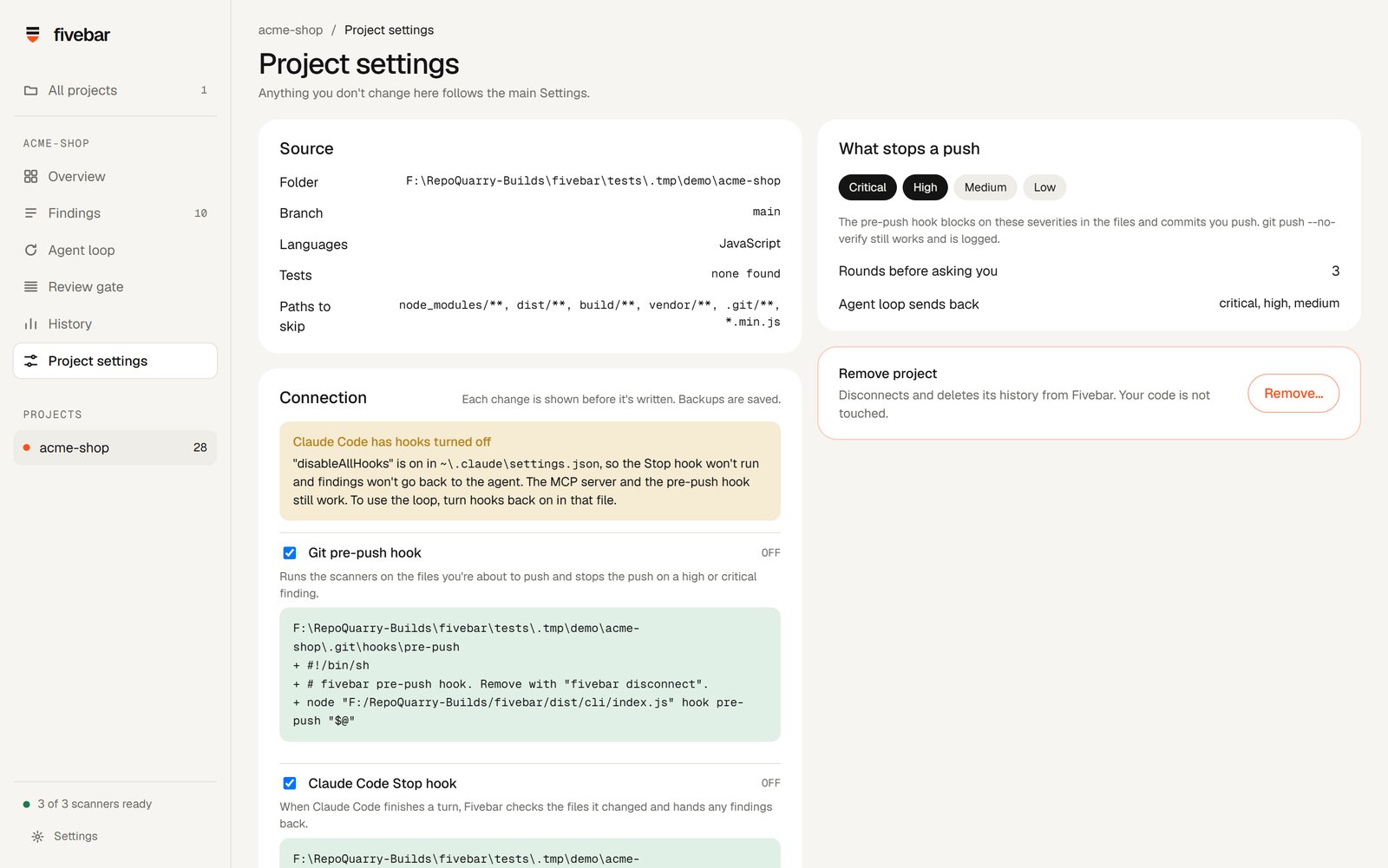The width and height of the screenshot is (1388, 868).
Task: Go to the Overview page
Action: [x=115, y=177]
